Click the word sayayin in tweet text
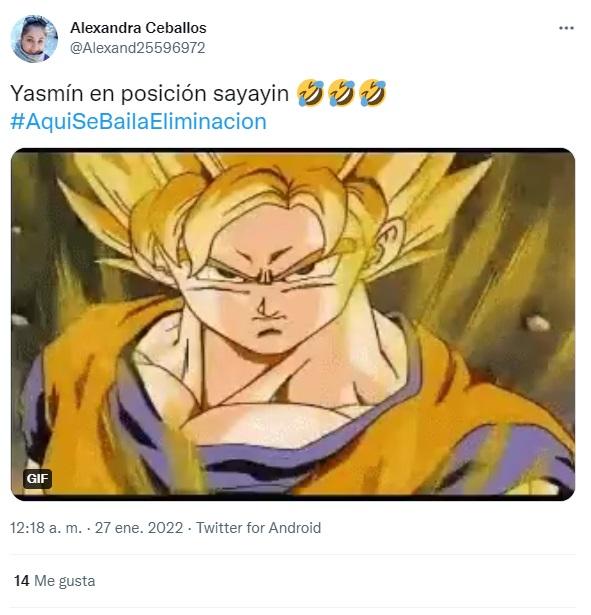Screen dimensions: 591x615 tap(251, 94)
